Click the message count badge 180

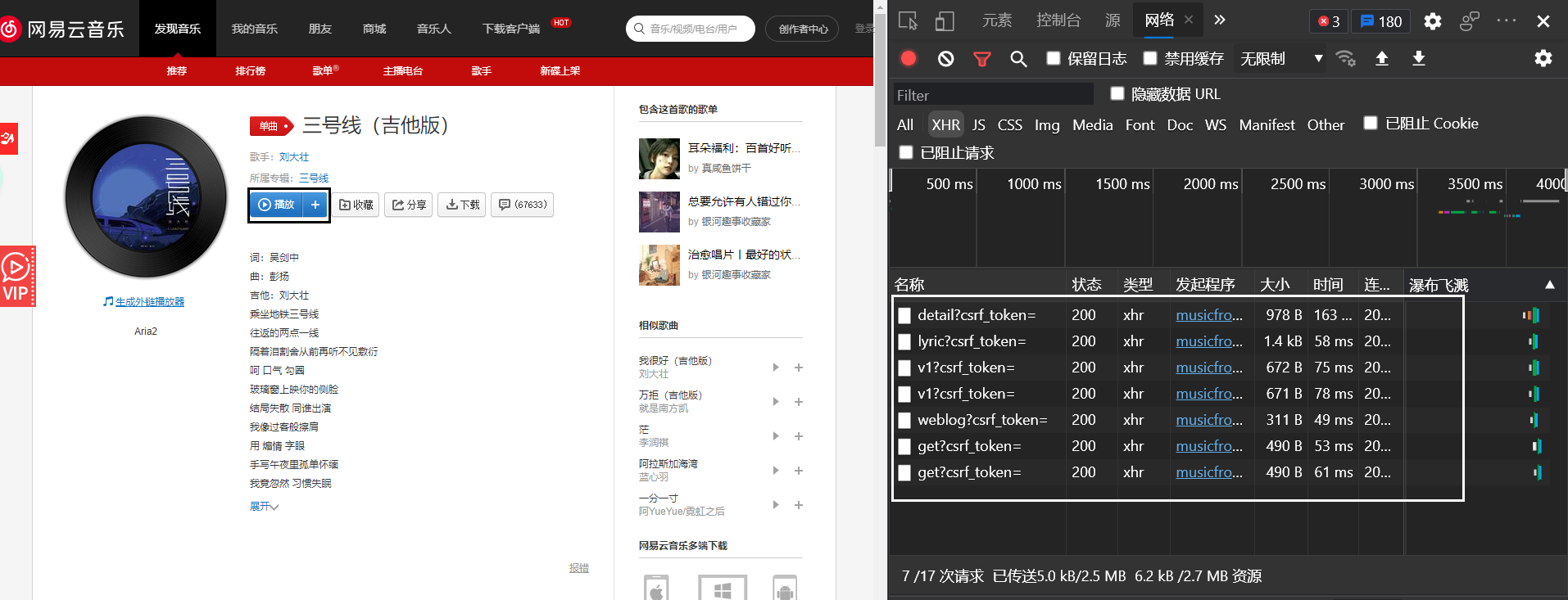pyautogui.click(x=1381, y=21)
